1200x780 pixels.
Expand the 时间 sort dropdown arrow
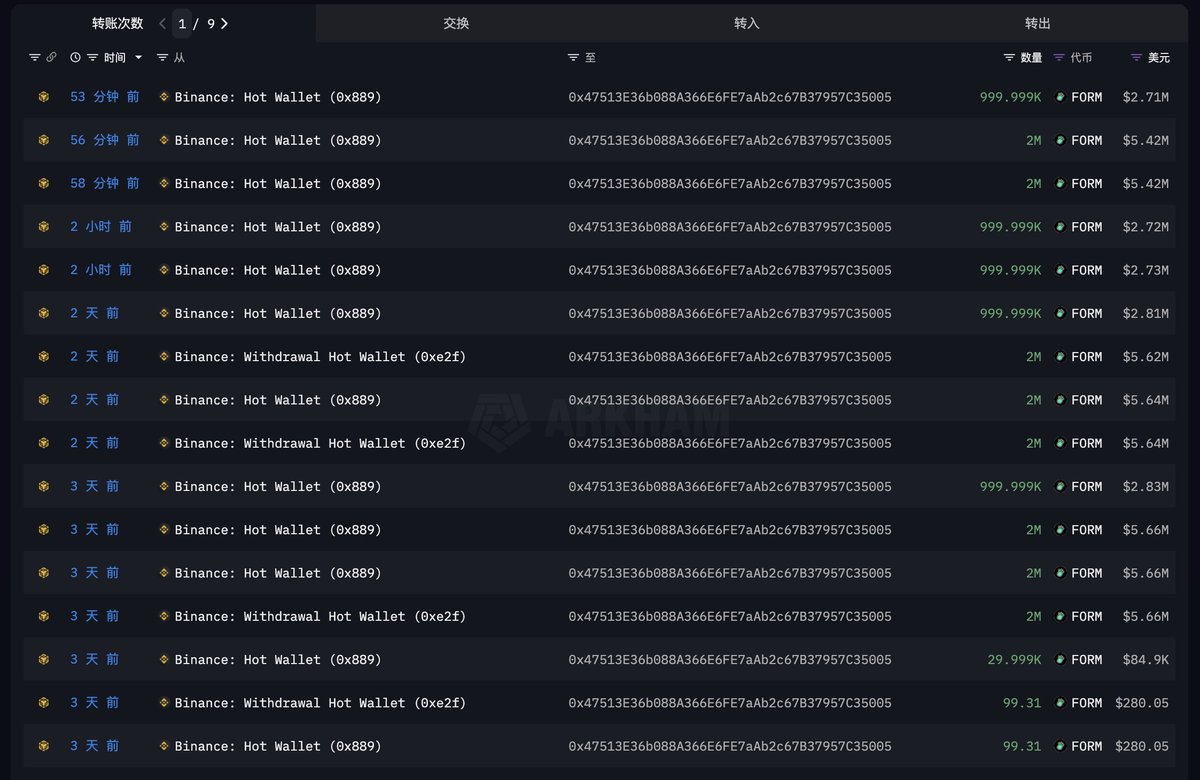tap(138, 58)
